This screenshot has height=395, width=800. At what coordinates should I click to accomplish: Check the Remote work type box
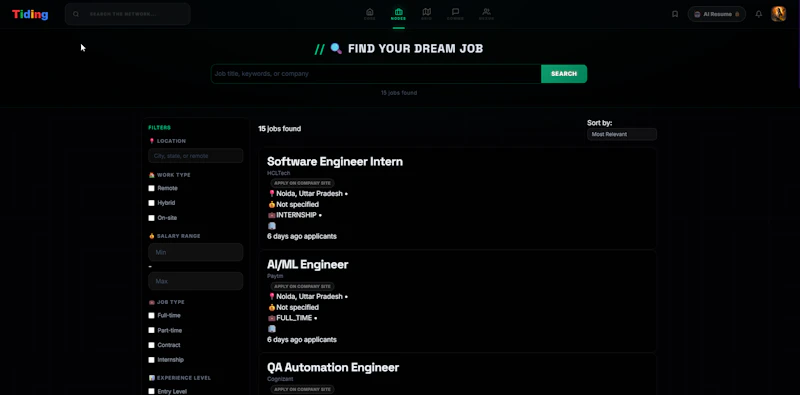click(x=152, y=188)
